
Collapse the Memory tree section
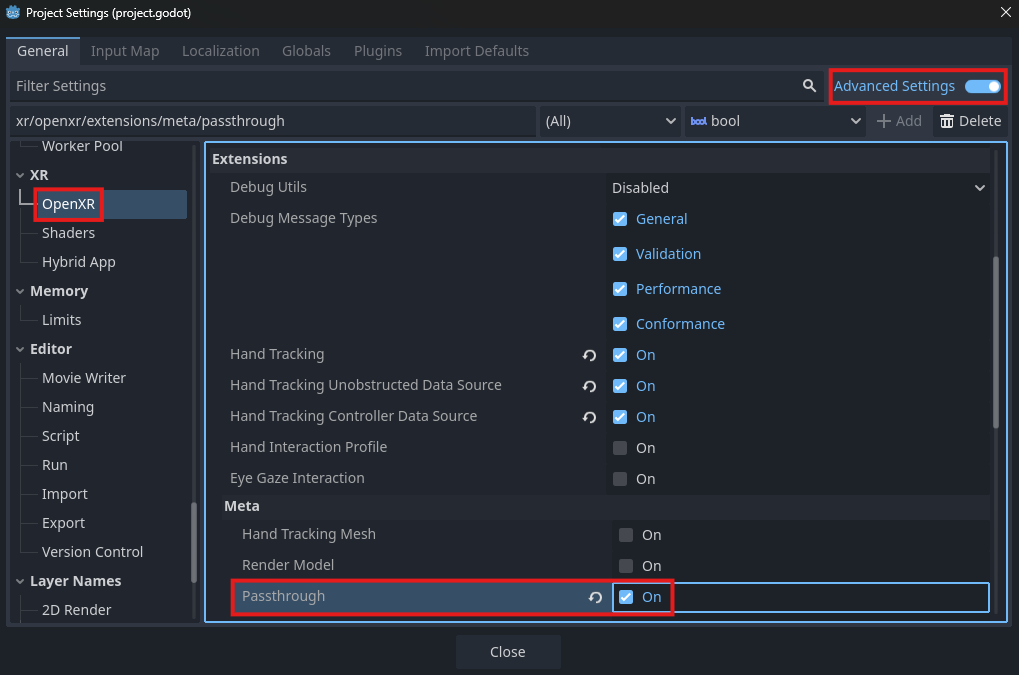pos(20,292)
